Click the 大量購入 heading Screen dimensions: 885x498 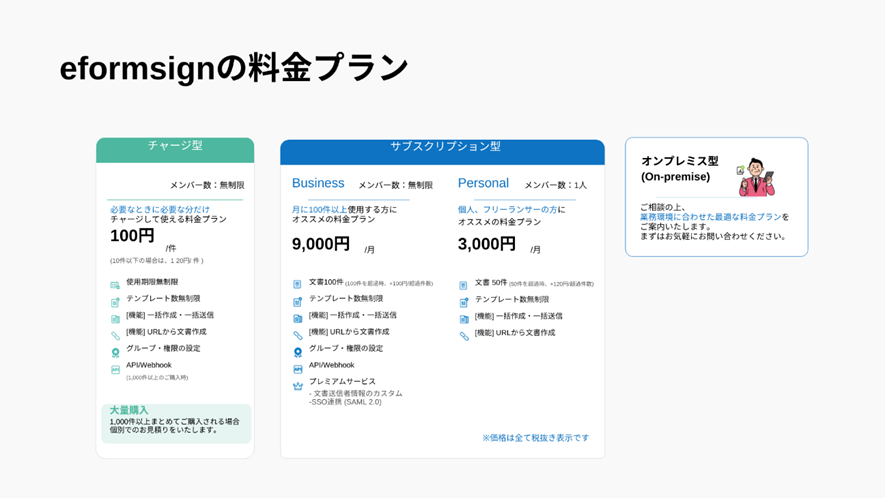[129, 410]
